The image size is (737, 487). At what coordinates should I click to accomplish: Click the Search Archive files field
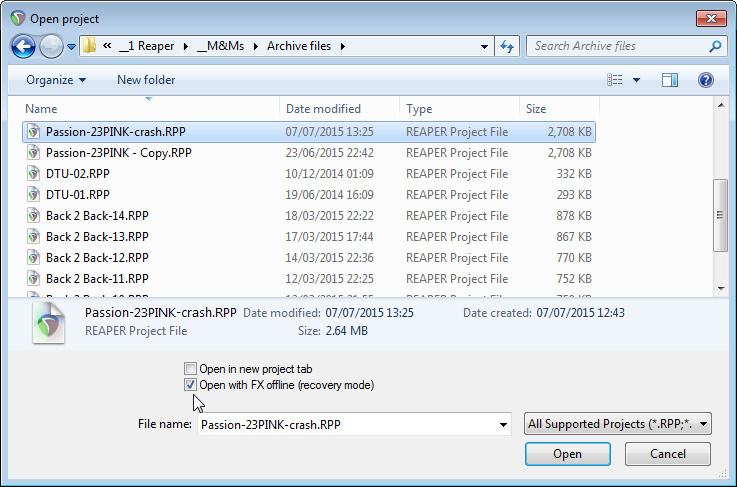click(617, 46)
